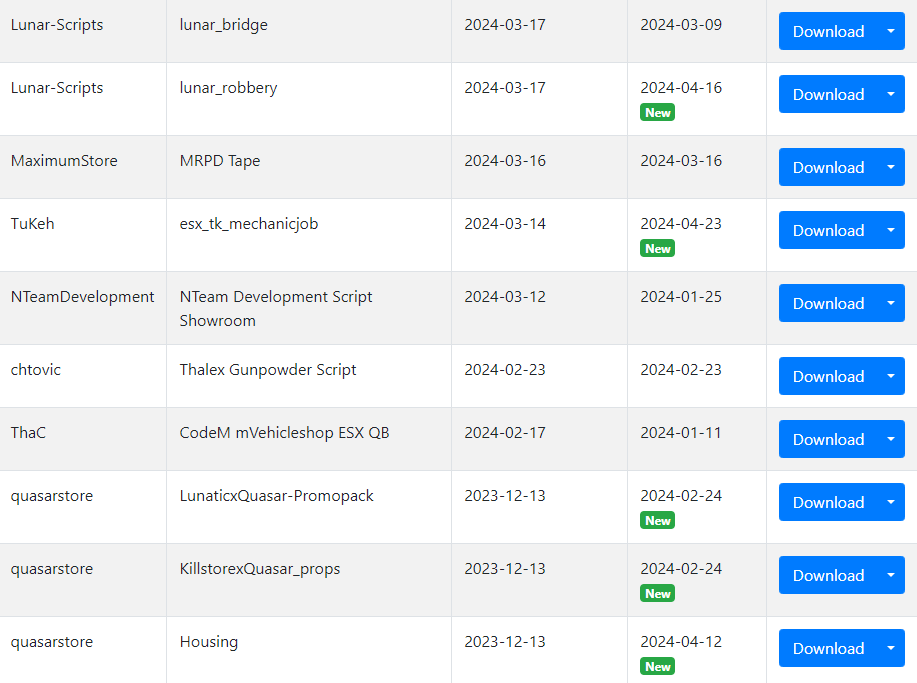Open dropdown arrow for LunaticxQuasar-Promopack
The height and width of the screenshot is (683, 917).
[x=891, y=502]
